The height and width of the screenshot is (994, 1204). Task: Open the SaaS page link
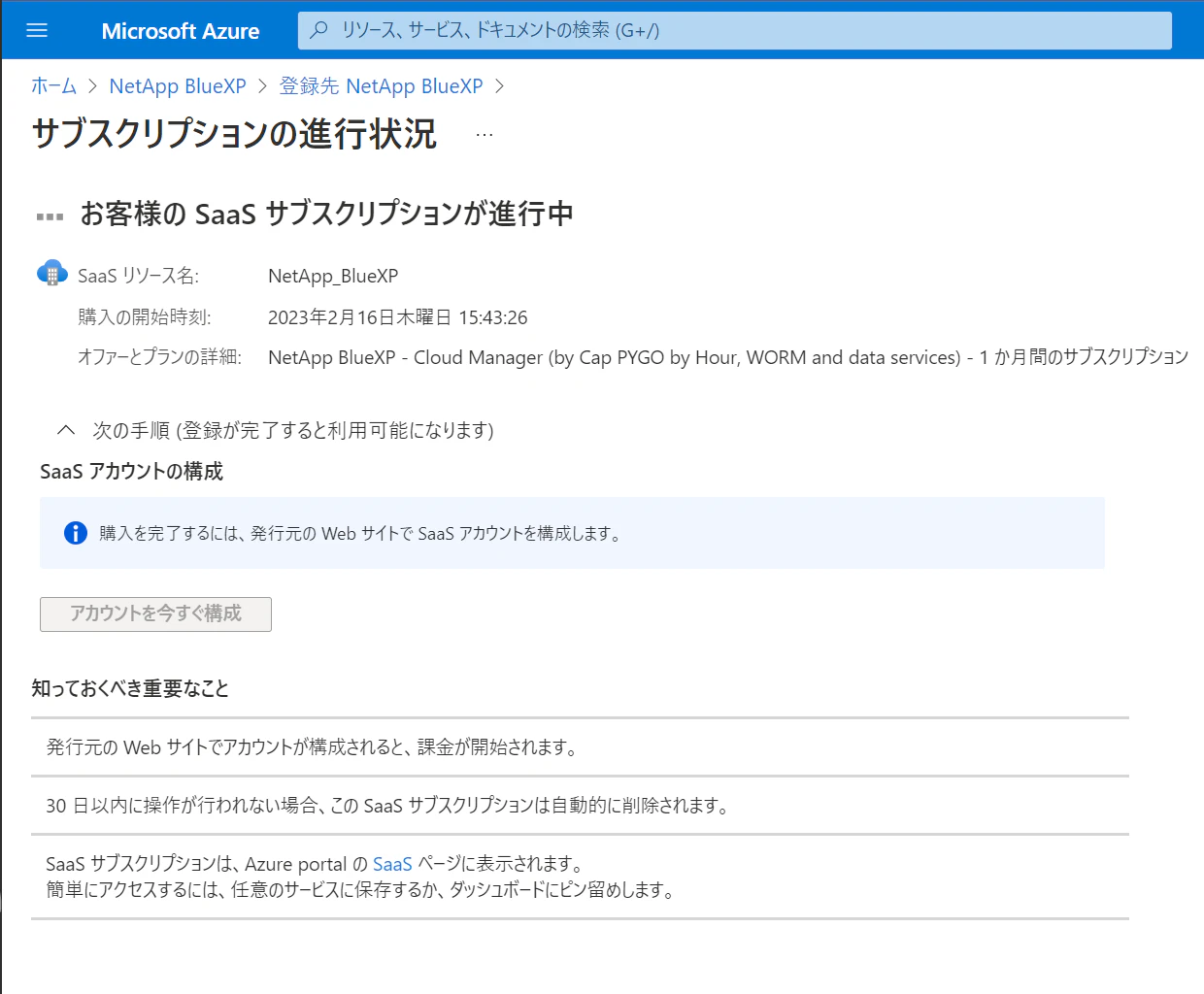tap(392, 864)
